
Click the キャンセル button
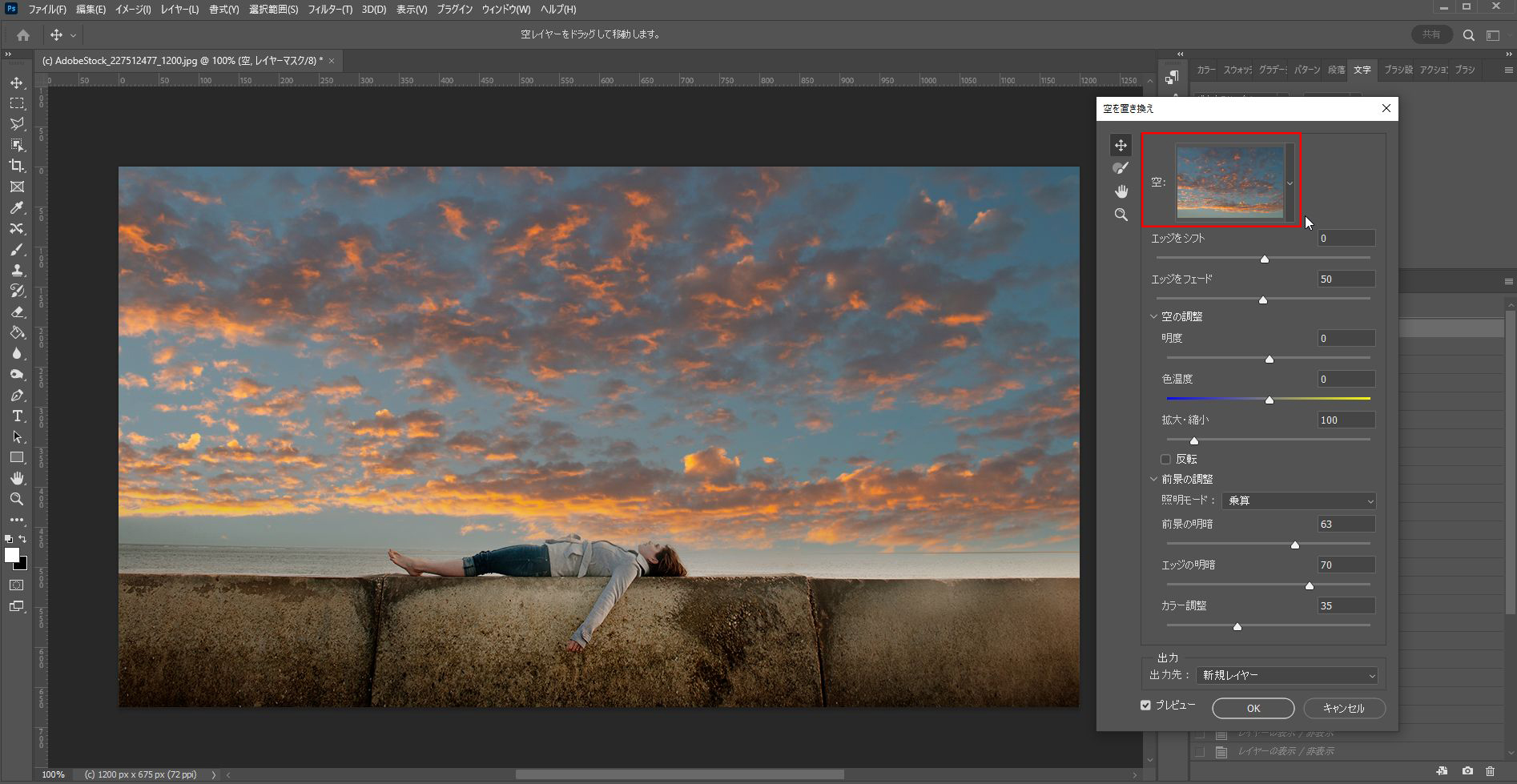pos(1344,709)
